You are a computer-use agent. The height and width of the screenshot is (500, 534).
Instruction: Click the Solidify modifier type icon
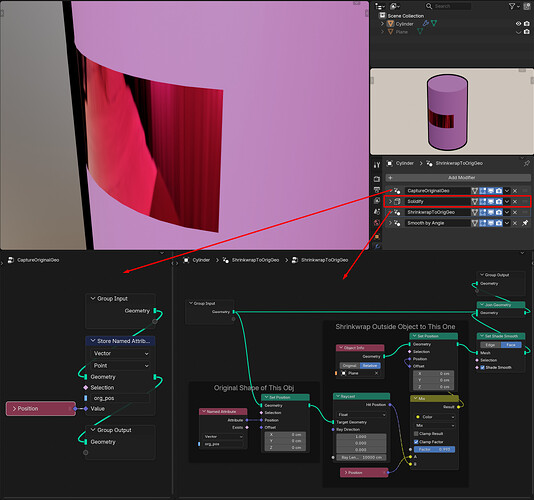397,201
